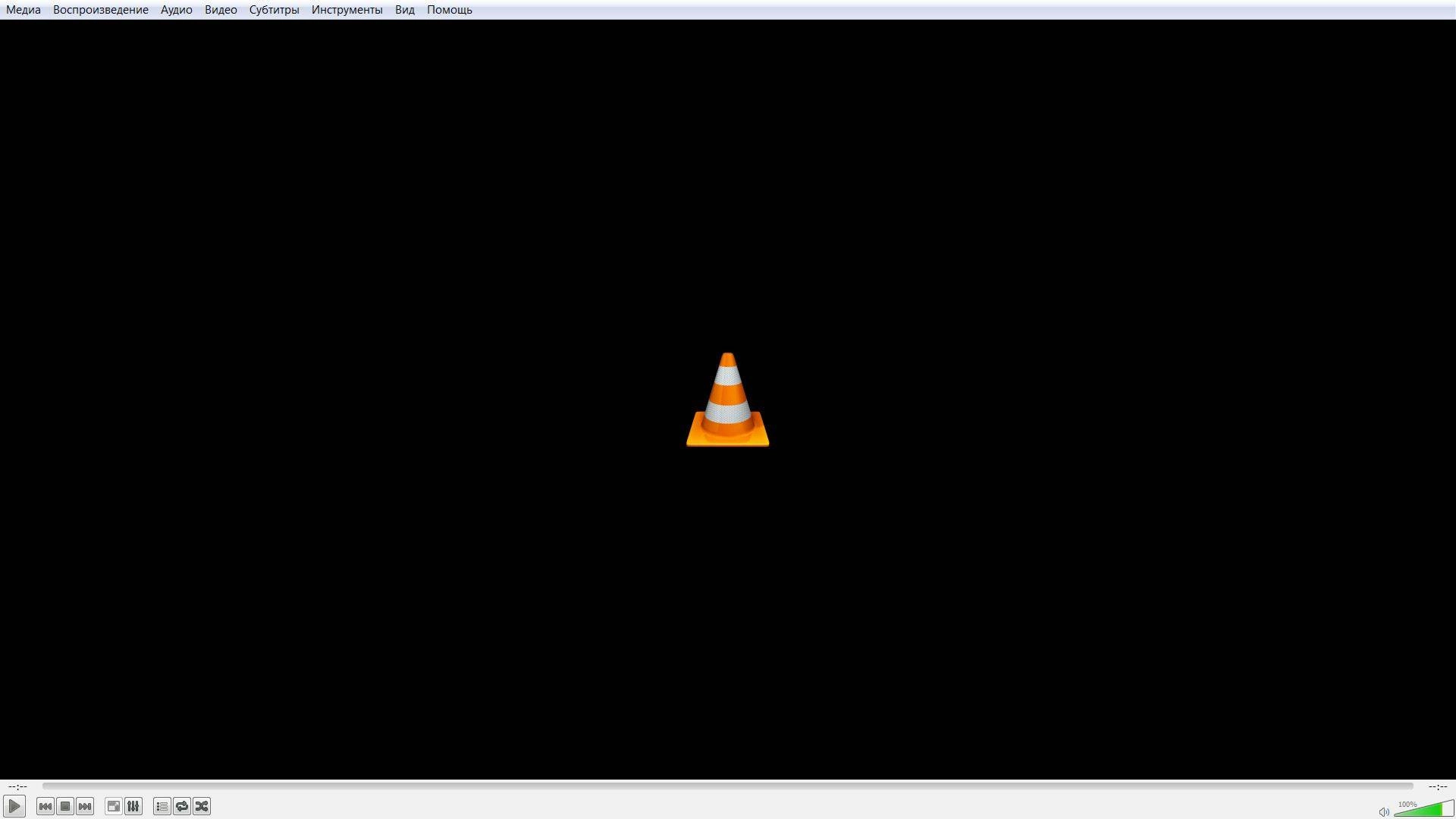Viewport: 1456px width, 819px height.
Task: Toggle fullscreen video mode icon
Action: click(x=114, y=806)
